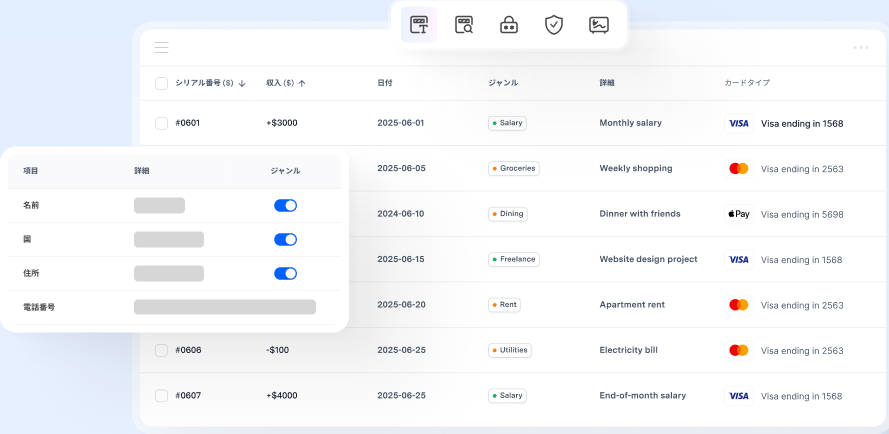Click the three-dot more options icon

(x=860, y=47)
